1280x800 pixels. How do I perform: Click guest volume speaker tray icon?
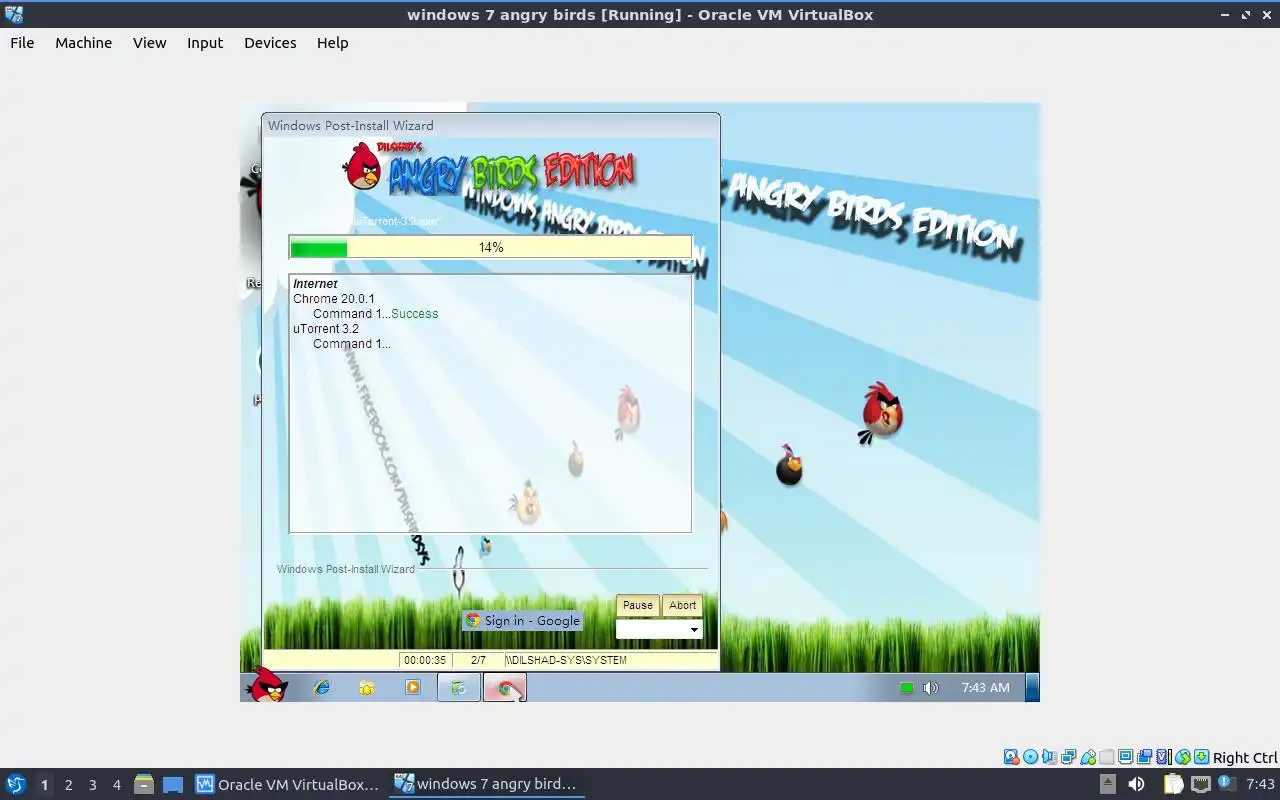click(931, 688)
